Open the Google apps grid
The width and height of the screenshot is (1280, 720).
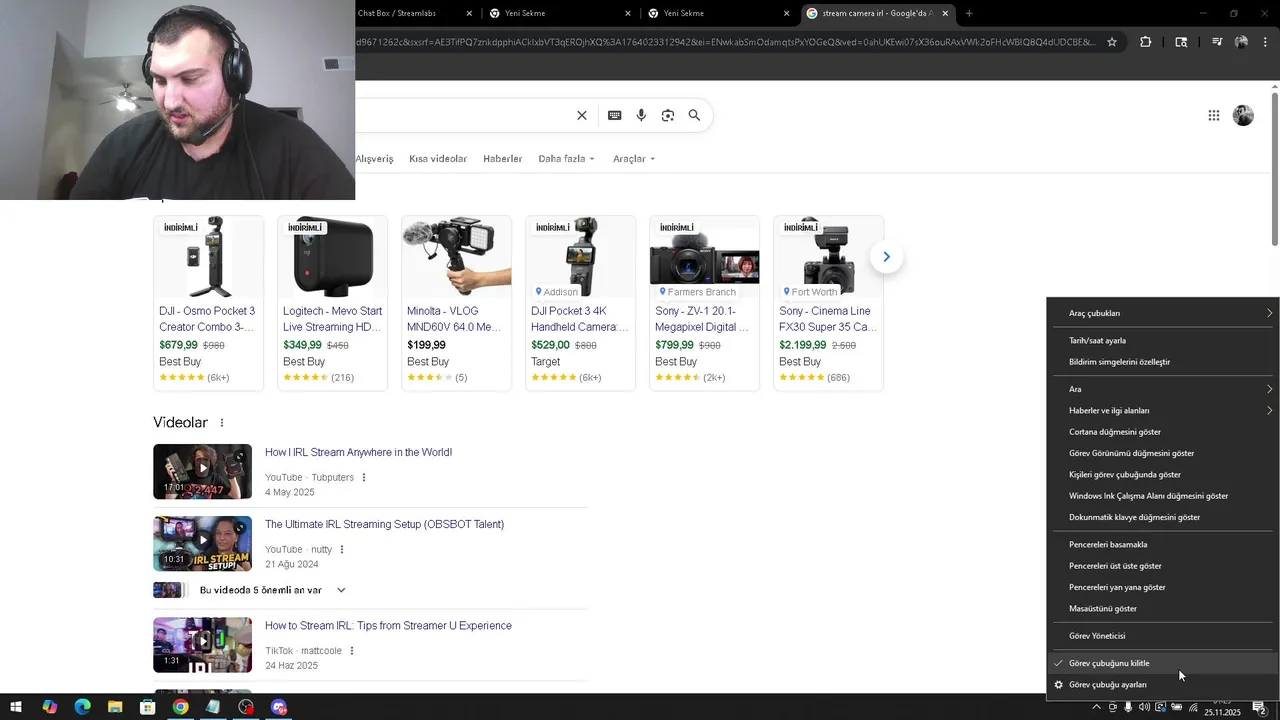tap(1213, 115)
